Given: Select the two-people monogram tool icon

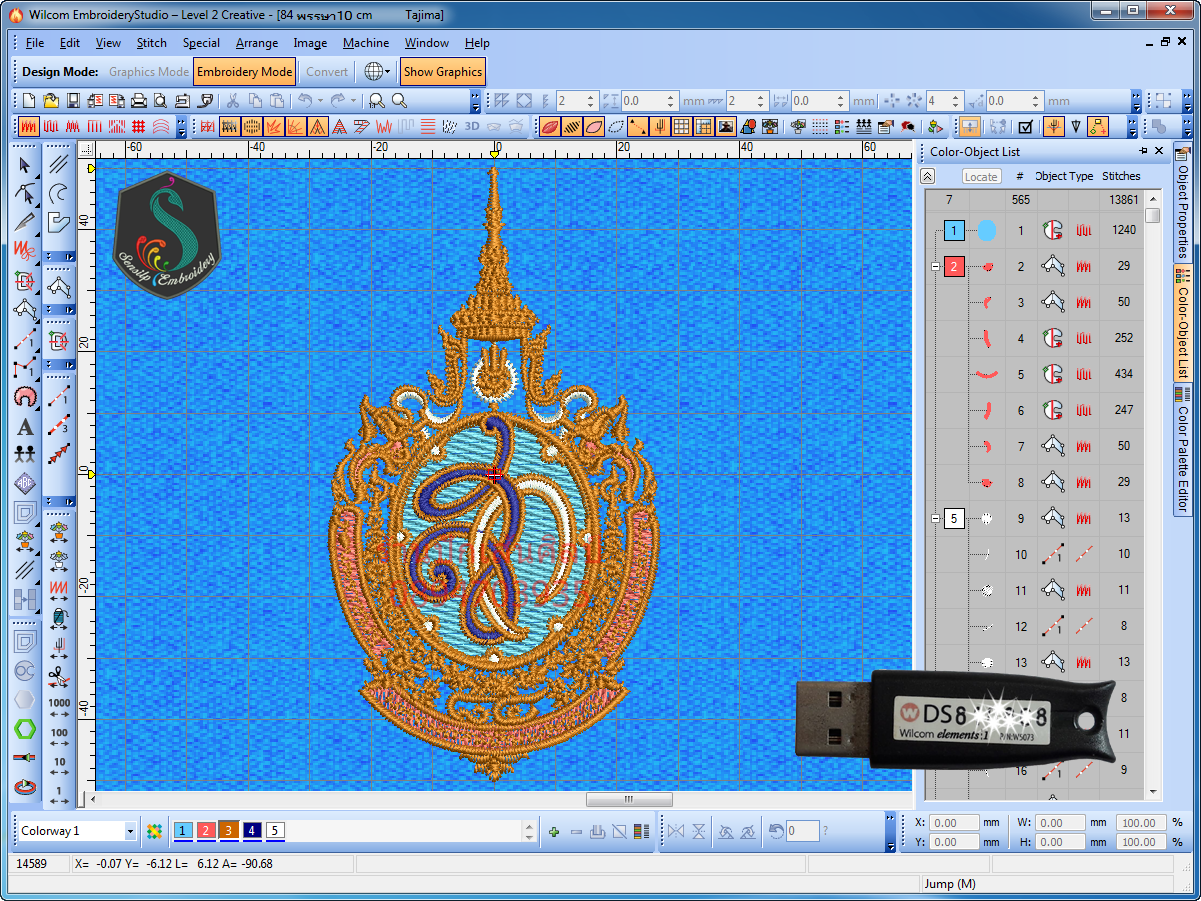Looking at the screenshot, I should coord(26,453).
